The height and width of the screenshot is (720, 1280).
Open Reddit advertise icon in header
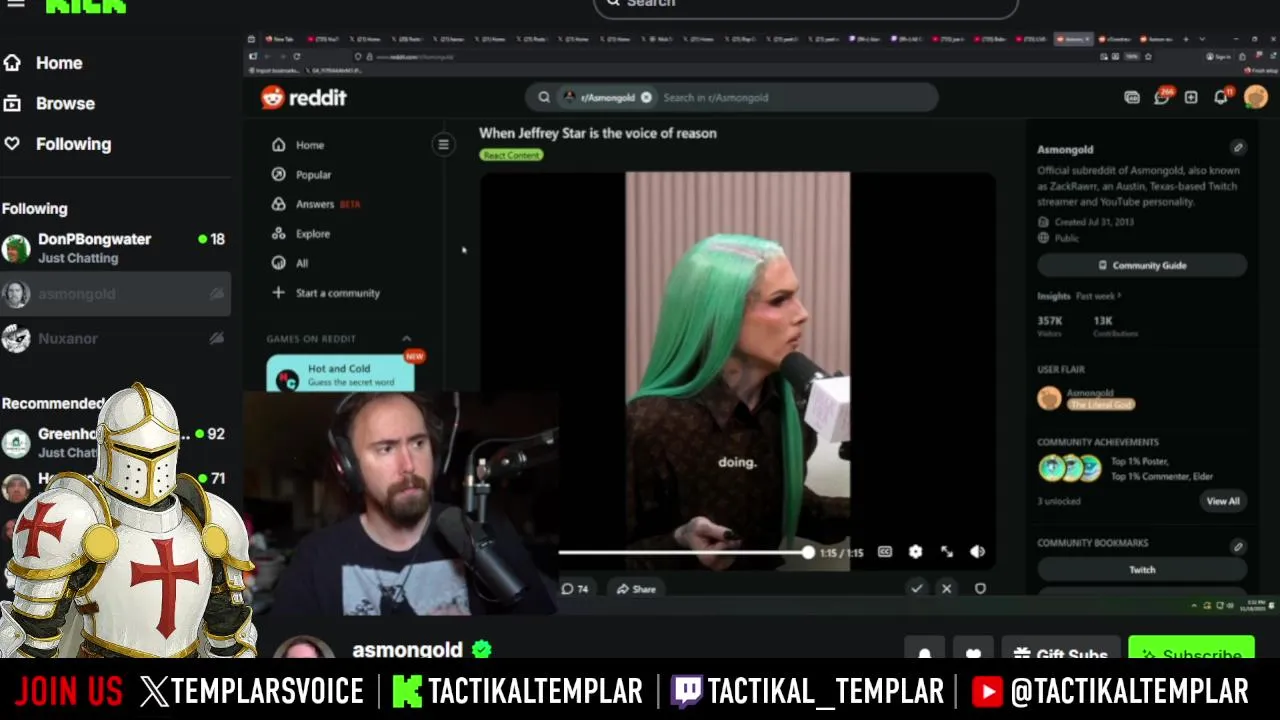pyautogui.click(x=1132, y=97)
